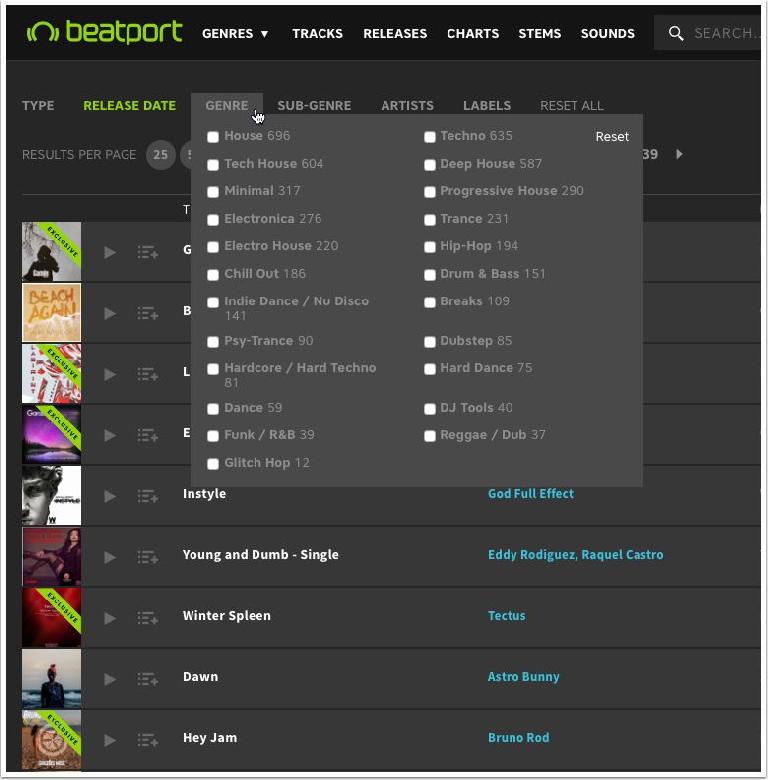
Task: Check the DJ Tools checkbox
Action: [430, 409]
